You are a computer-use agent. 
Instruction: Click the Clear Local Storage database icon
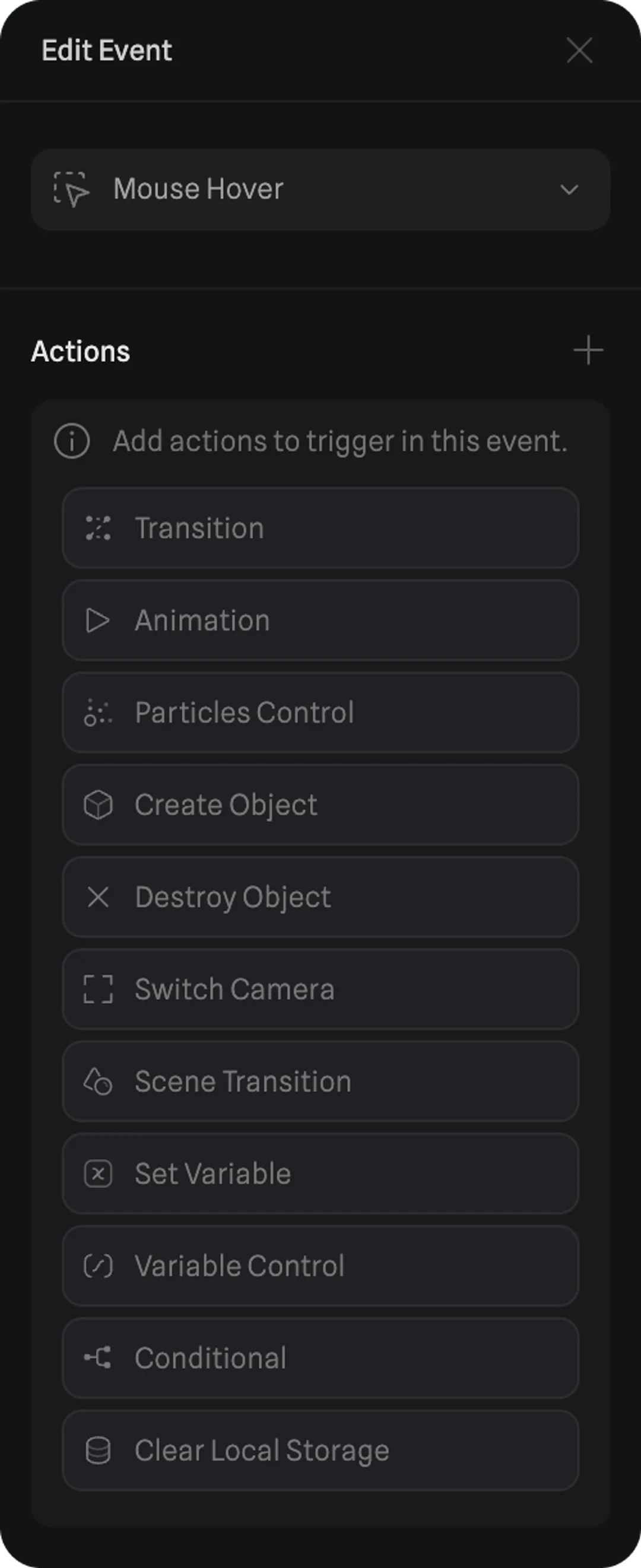98,1451
